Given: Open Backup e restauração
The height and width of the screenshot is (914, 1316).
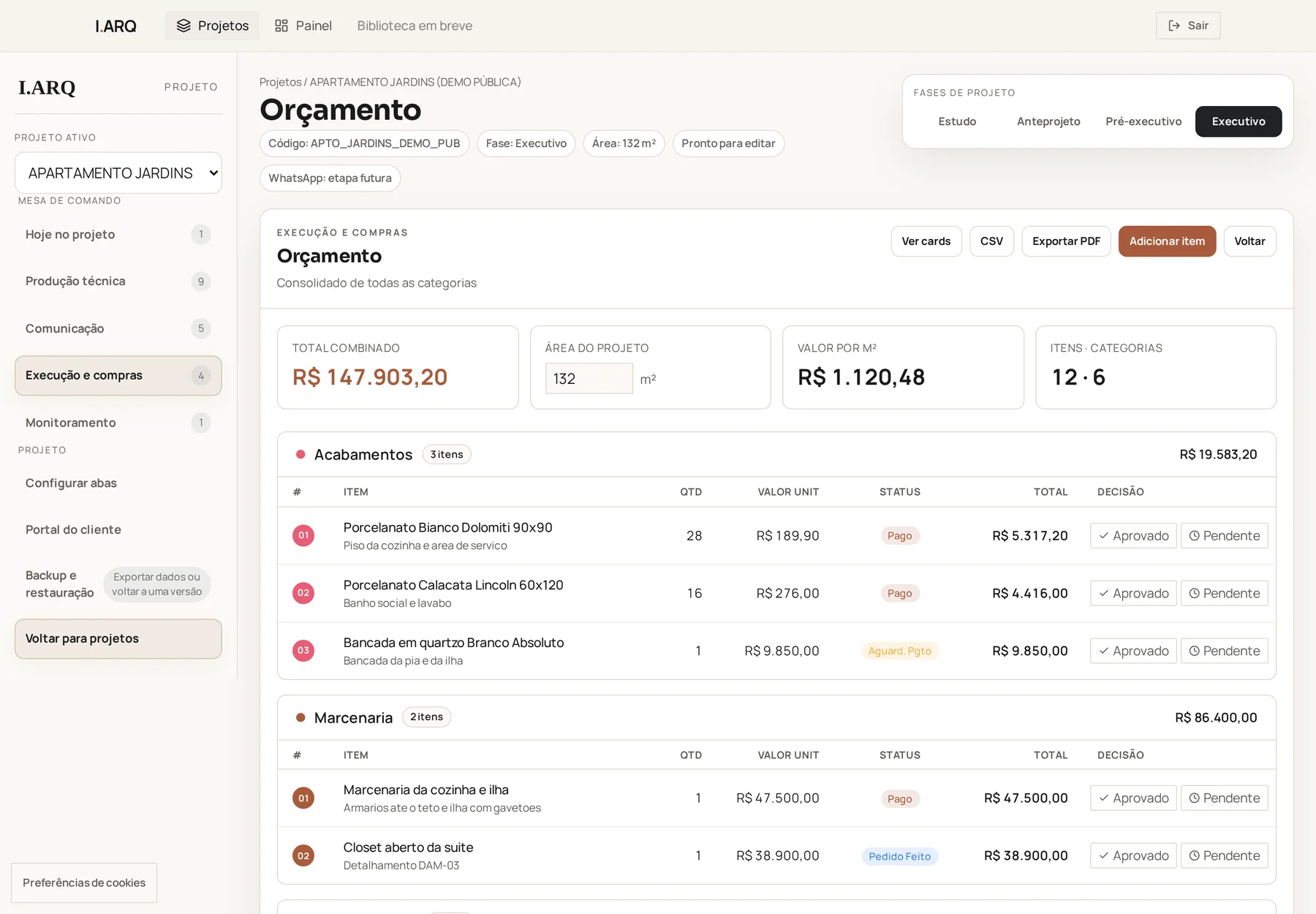Looking at the screenshot, I should [118, 584].
